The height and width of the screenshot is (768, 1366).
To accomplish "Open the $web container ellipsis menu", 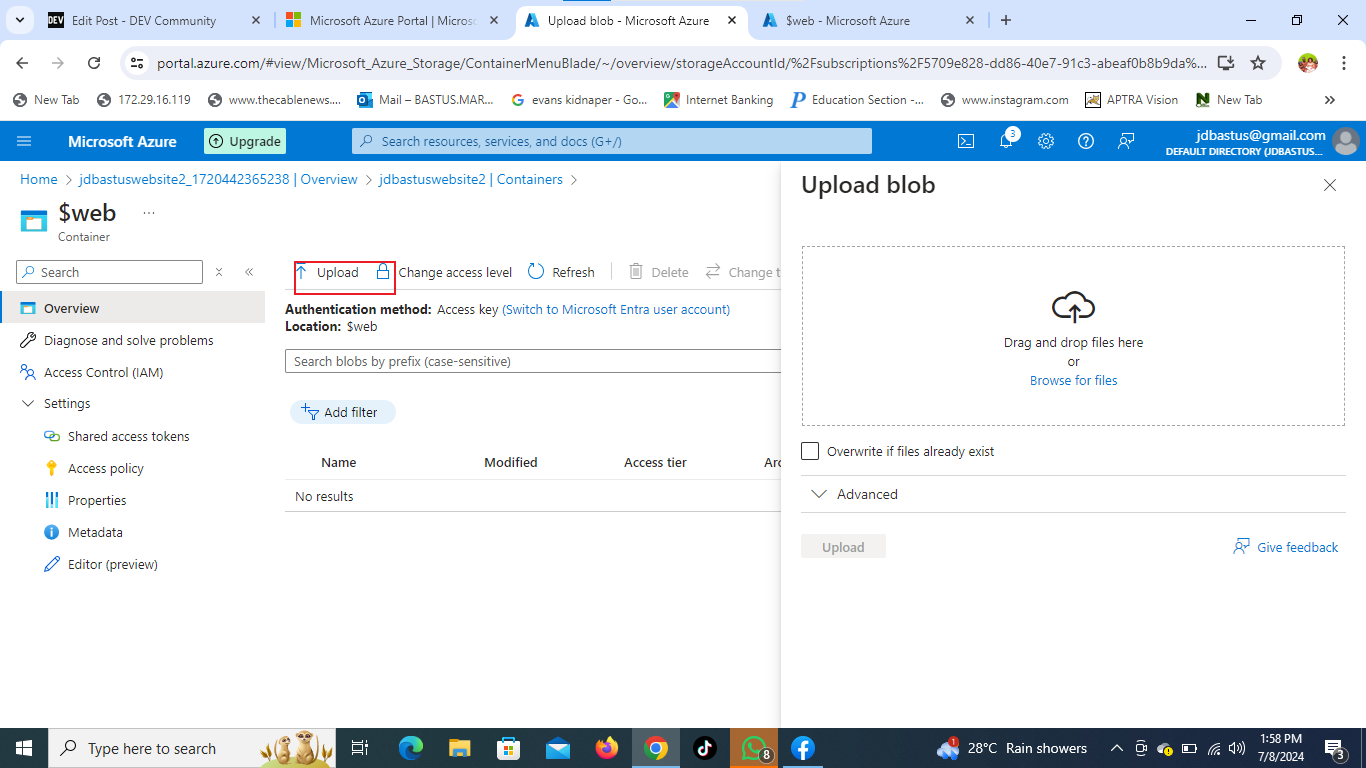I will click(149, 213).
